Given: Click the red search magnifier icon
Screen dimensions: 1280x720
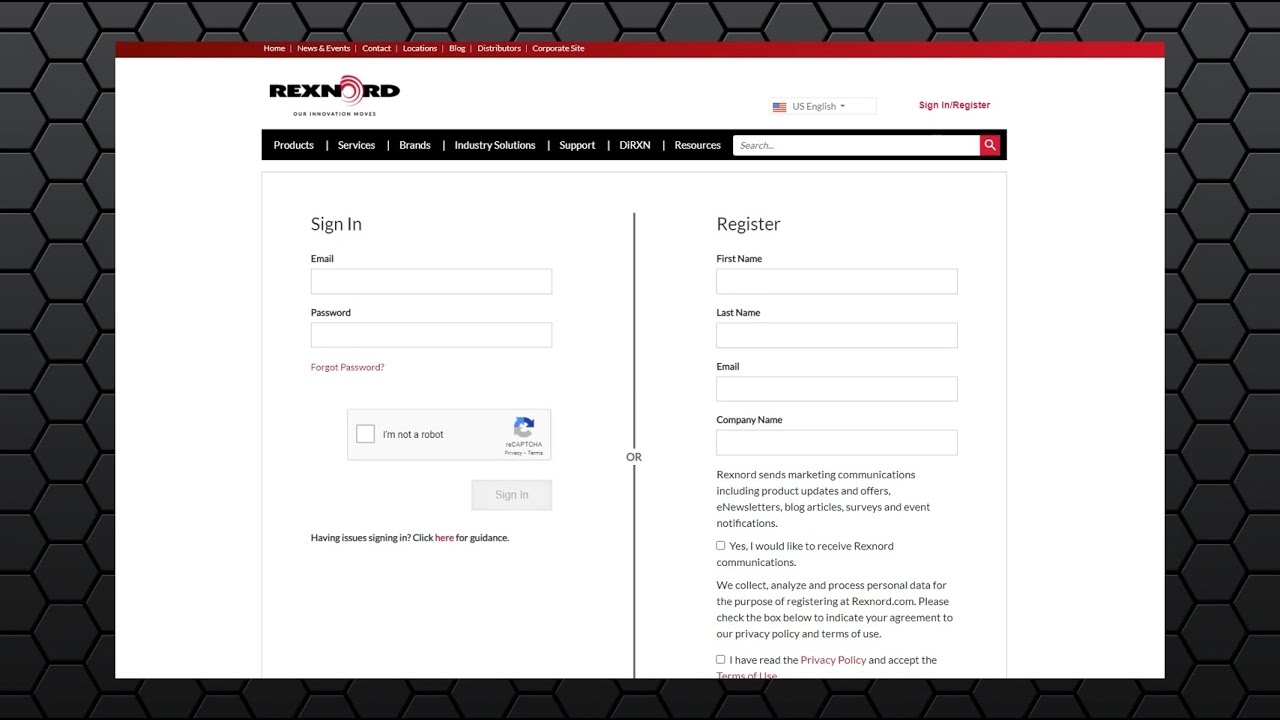Looking at the screenshot, I should [x=990, y=145].
